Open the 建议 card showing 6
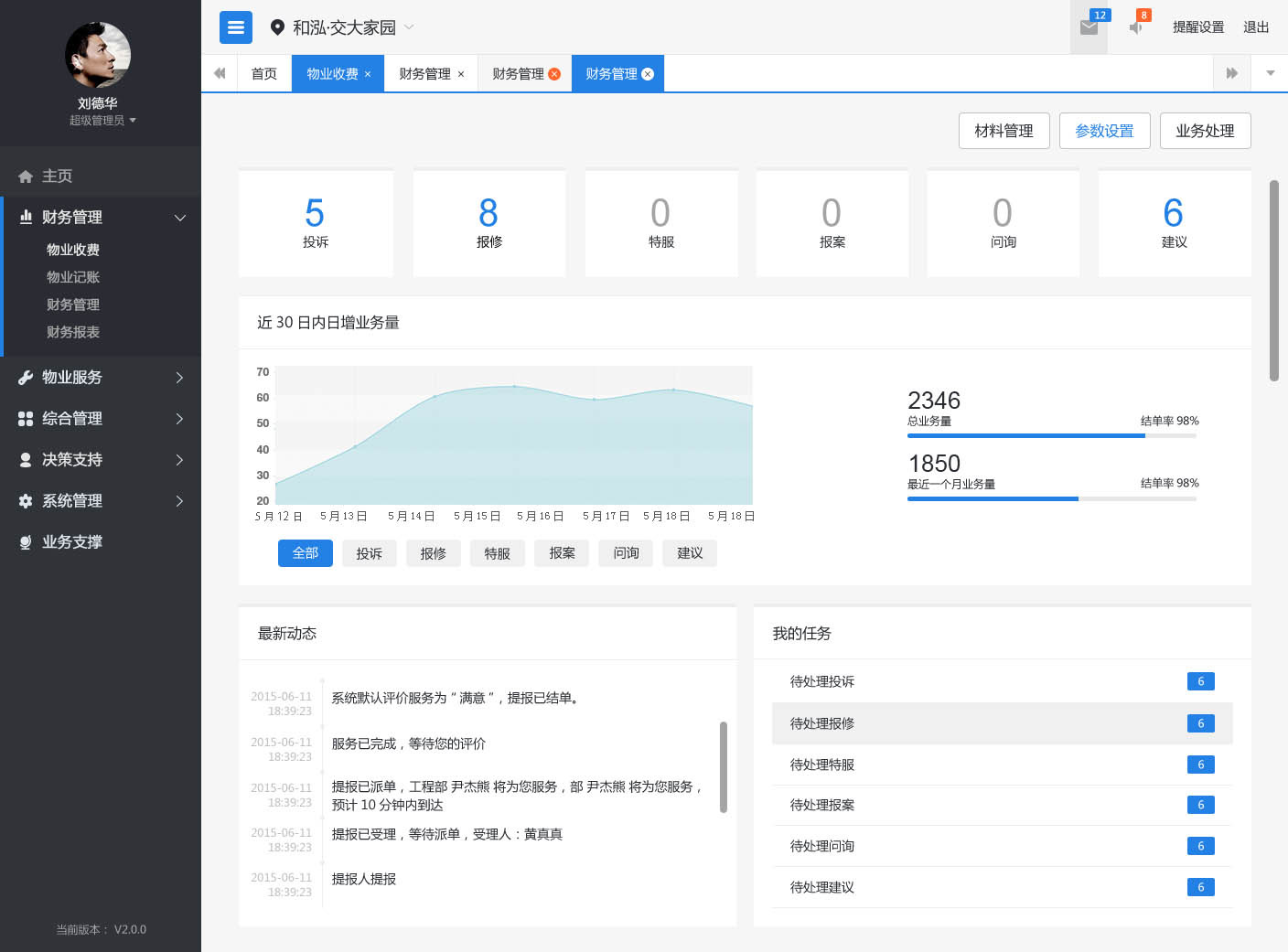The height and width of the screenshot is (952, 1288). tap(1175, 223)
